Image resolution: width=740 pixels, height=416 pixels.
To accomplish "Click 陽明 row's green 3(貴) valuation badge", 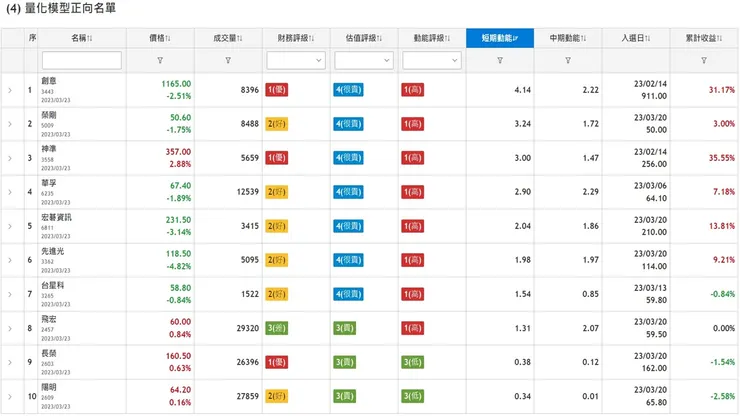I will [x=345, y=396].
